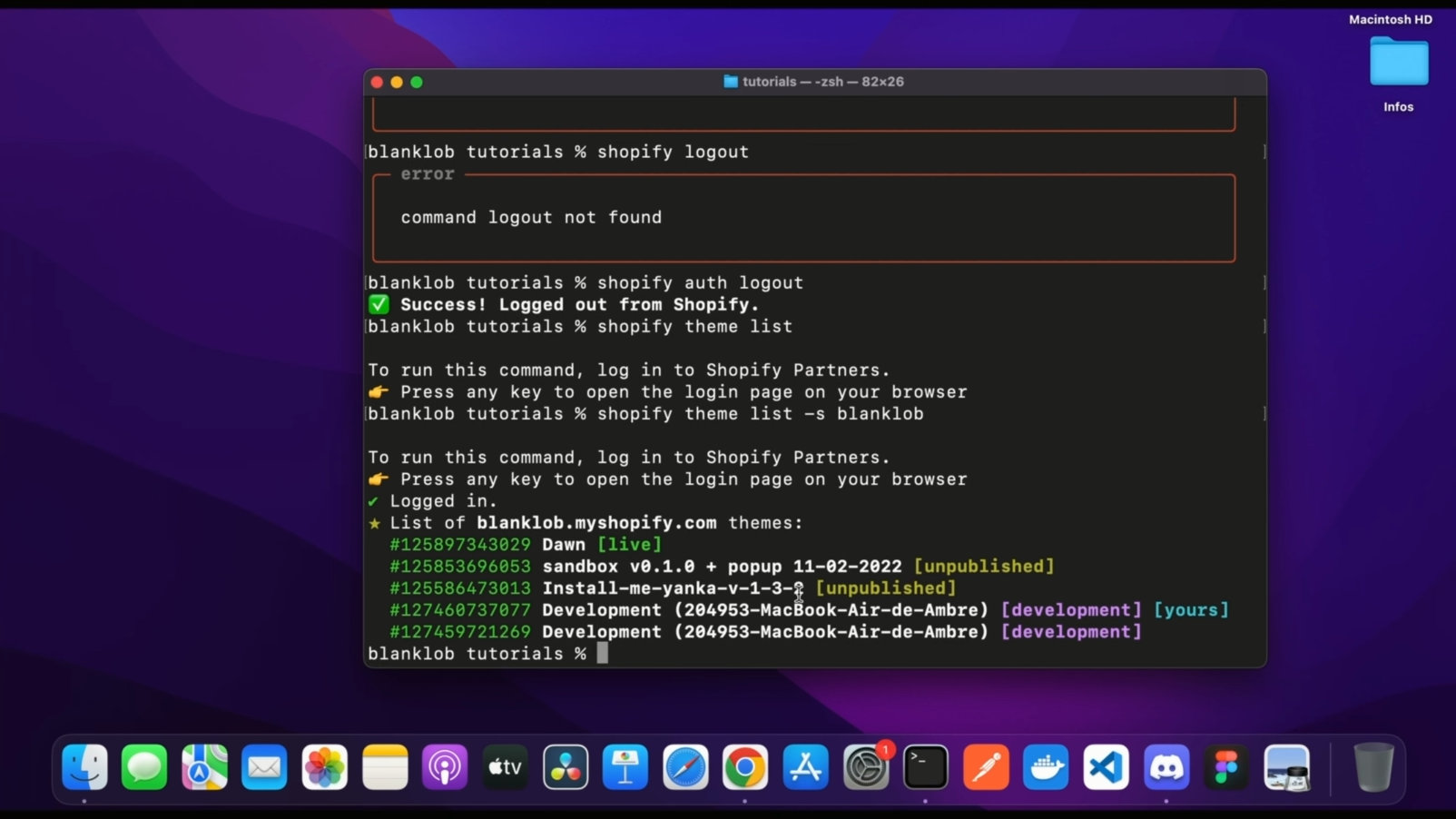Open the Infos folder on desktop
This screenshot has height=819, width=1456.
point(1399,62)
